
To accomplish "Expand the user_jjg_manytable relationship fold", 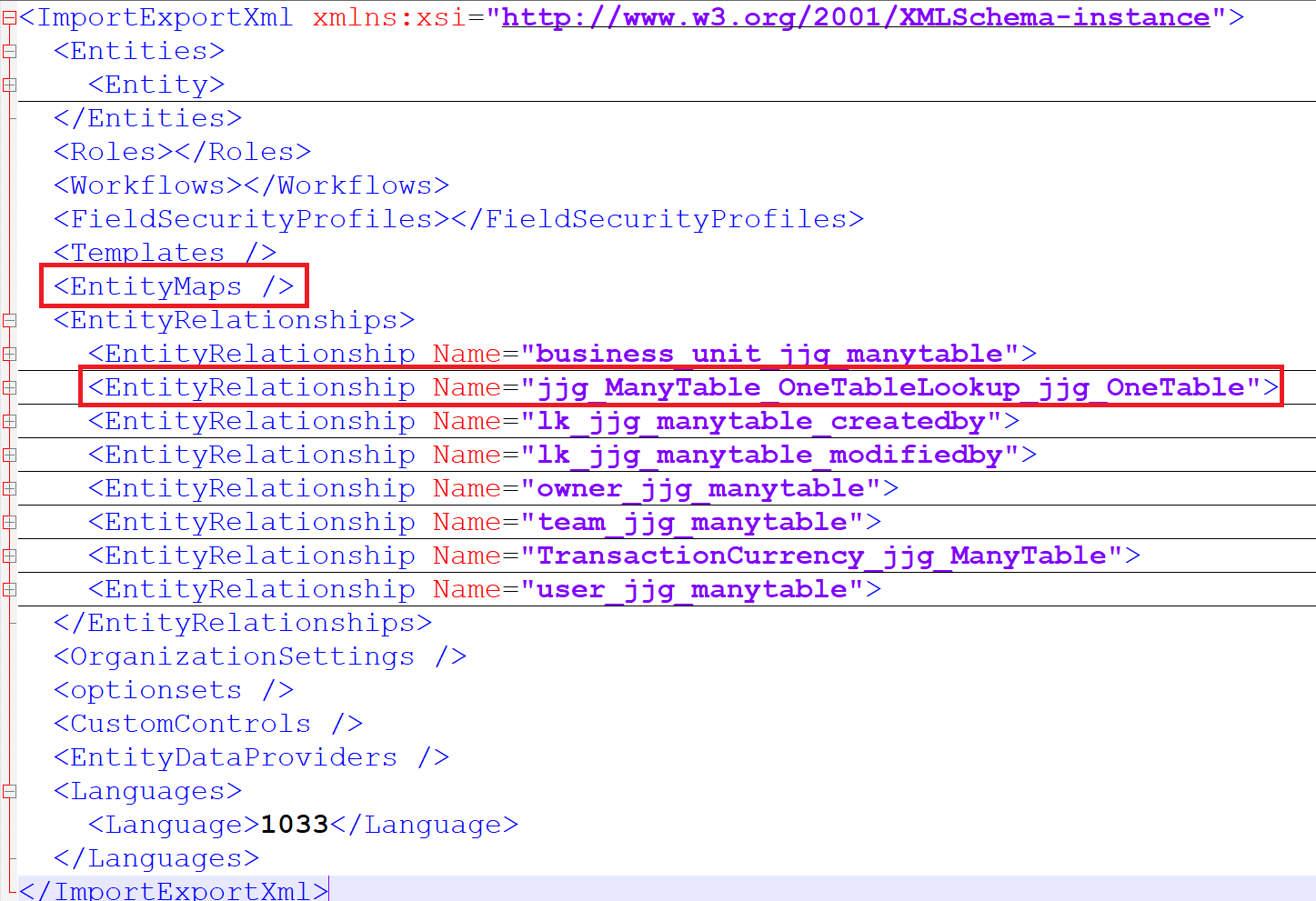I will pyautogui.click(x=9, y=589).
